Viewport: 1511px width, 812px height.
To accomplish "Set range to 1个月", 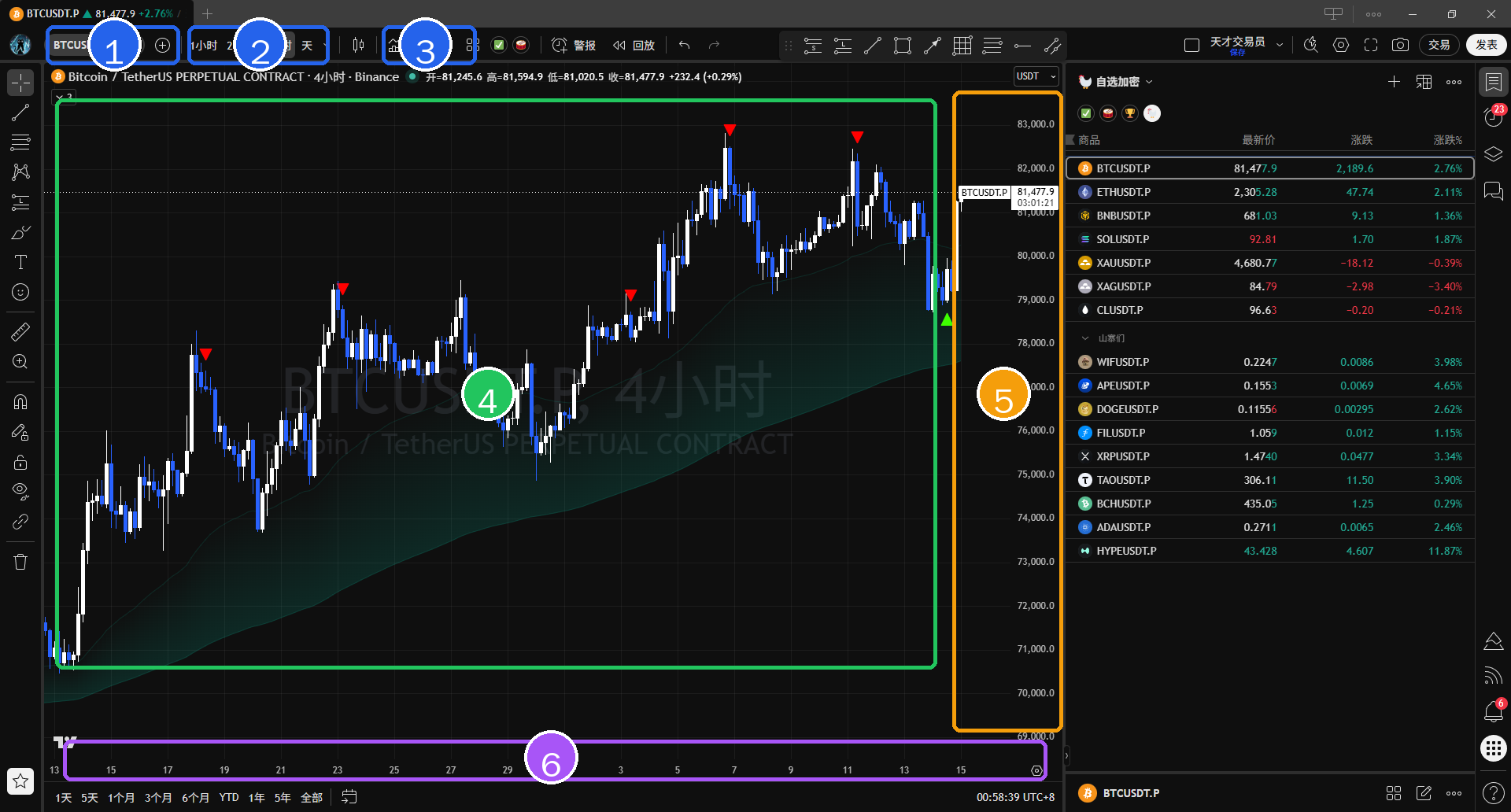I will point(120,797).
